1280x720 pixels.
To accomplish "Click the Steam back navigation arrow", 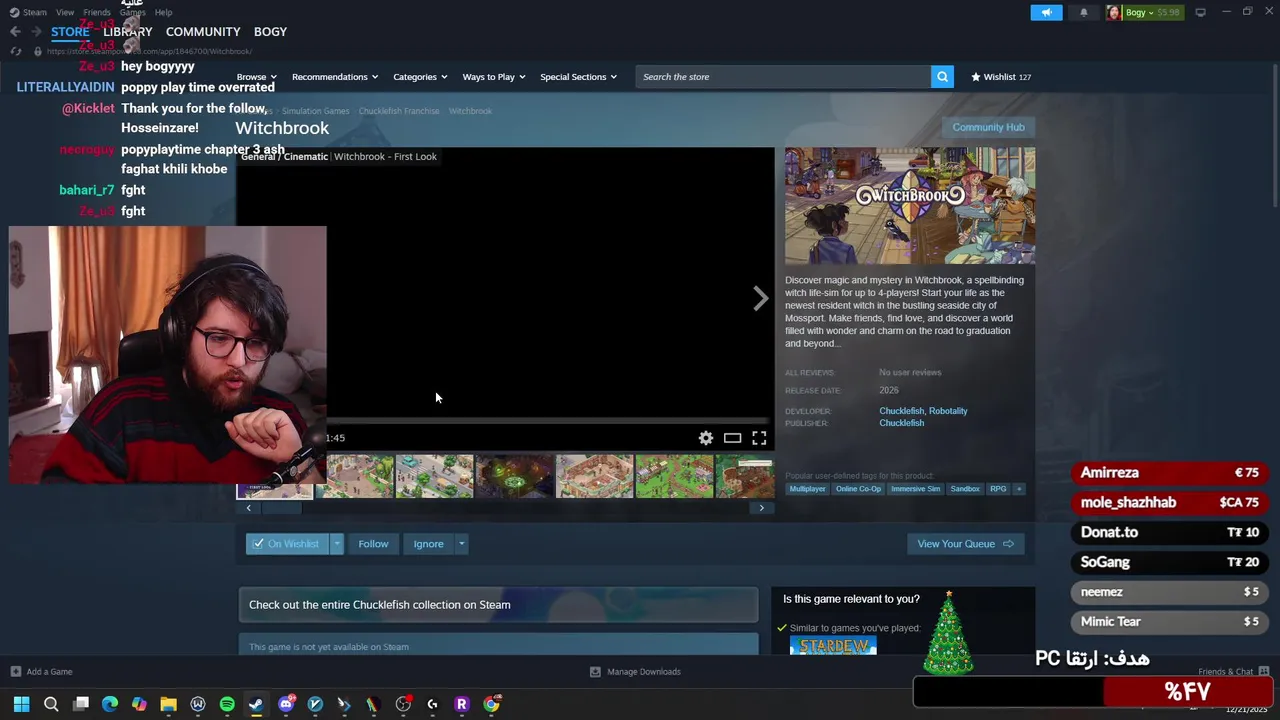I will click(x=15, y=32).
